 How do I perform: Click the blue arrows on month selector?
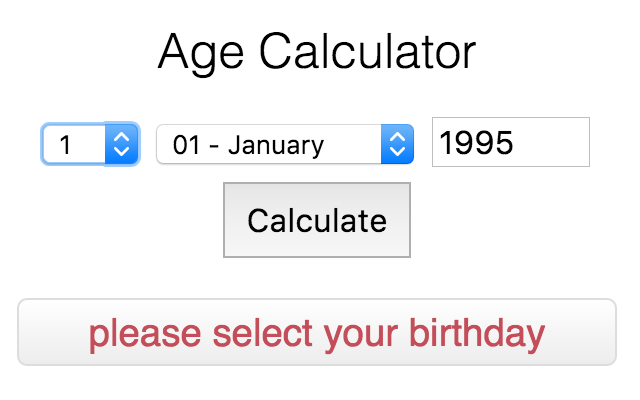[398, 145]
